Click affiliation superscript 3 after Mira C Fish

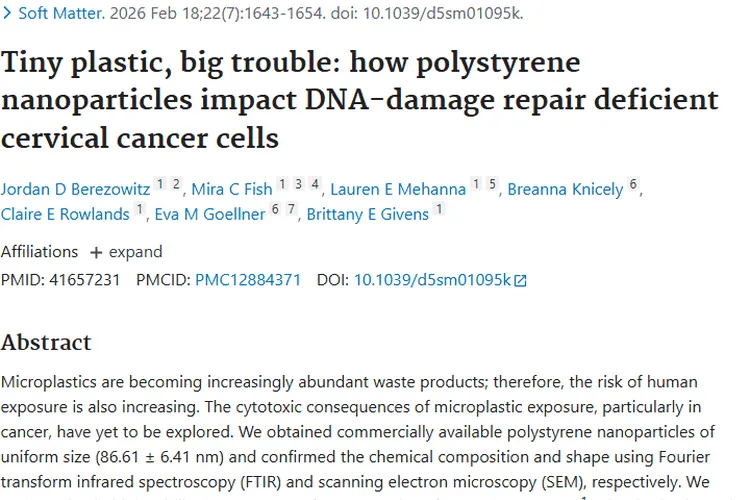[x=298, y=184]
